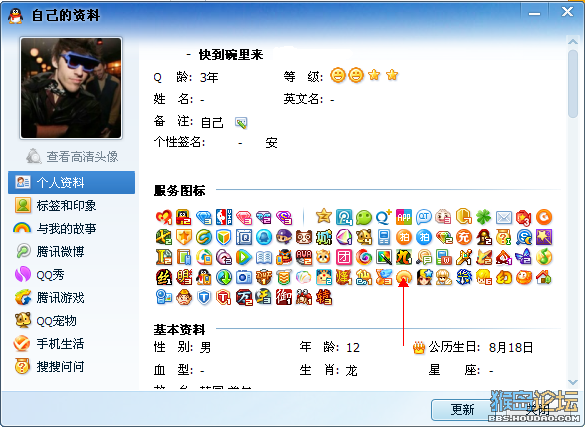Click the 丝 service icon

pos(164,277)
